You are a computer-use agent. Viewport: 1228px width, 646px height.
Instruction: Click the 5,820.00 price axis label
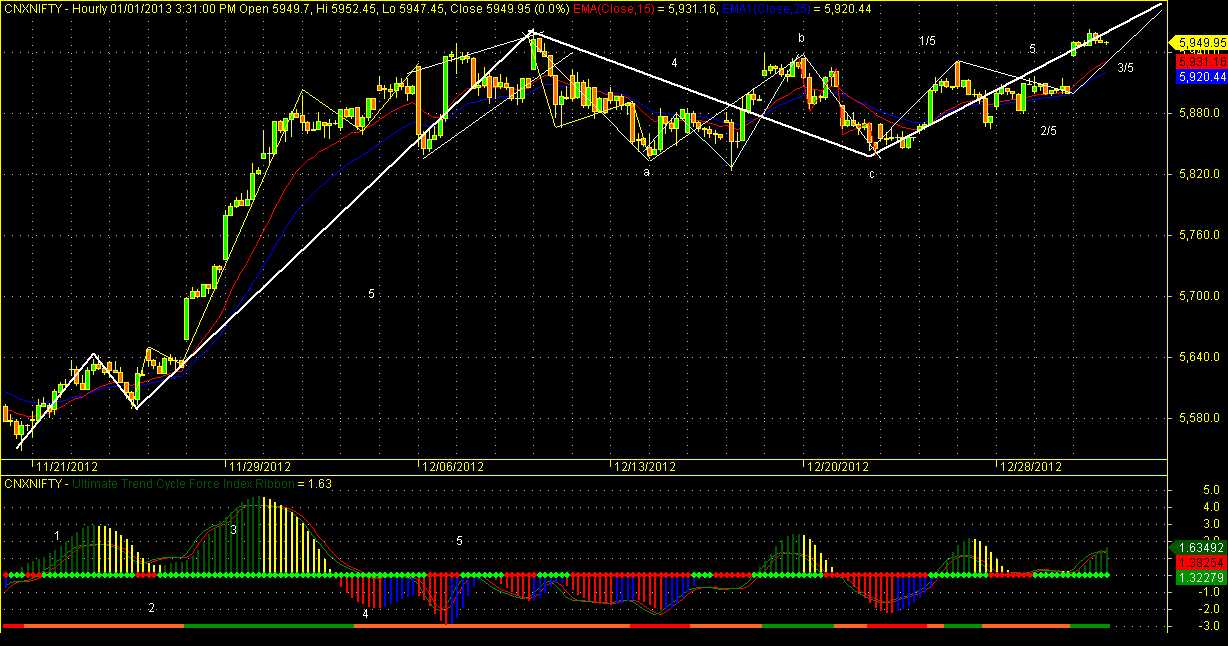tap(1201, 174)
